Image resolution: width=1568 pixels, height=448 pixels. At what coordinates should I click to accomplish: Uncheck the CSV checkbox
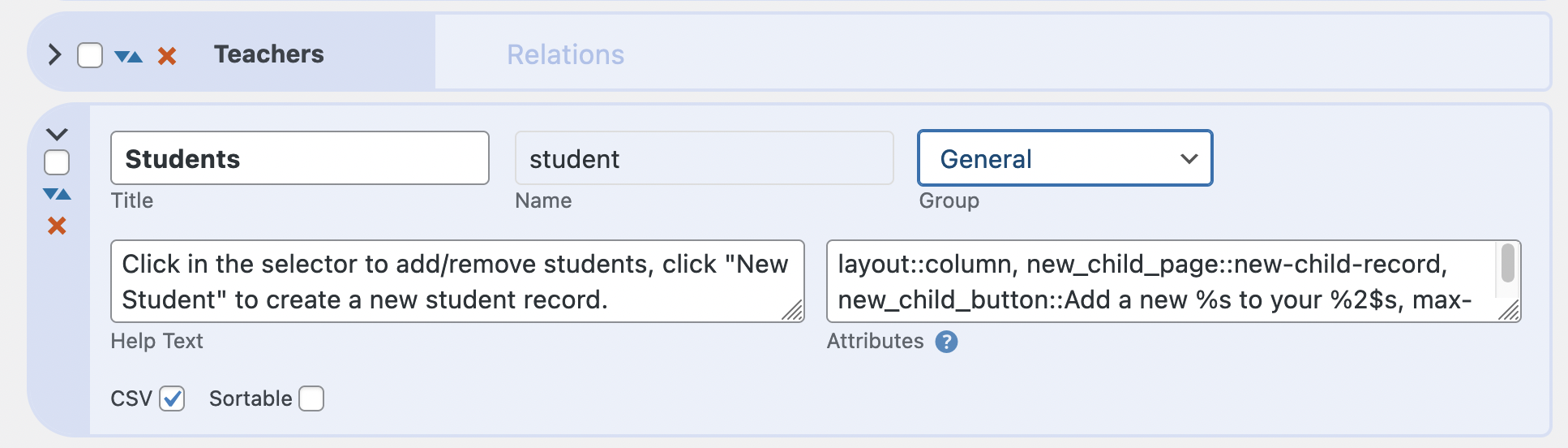coord(172,398)
